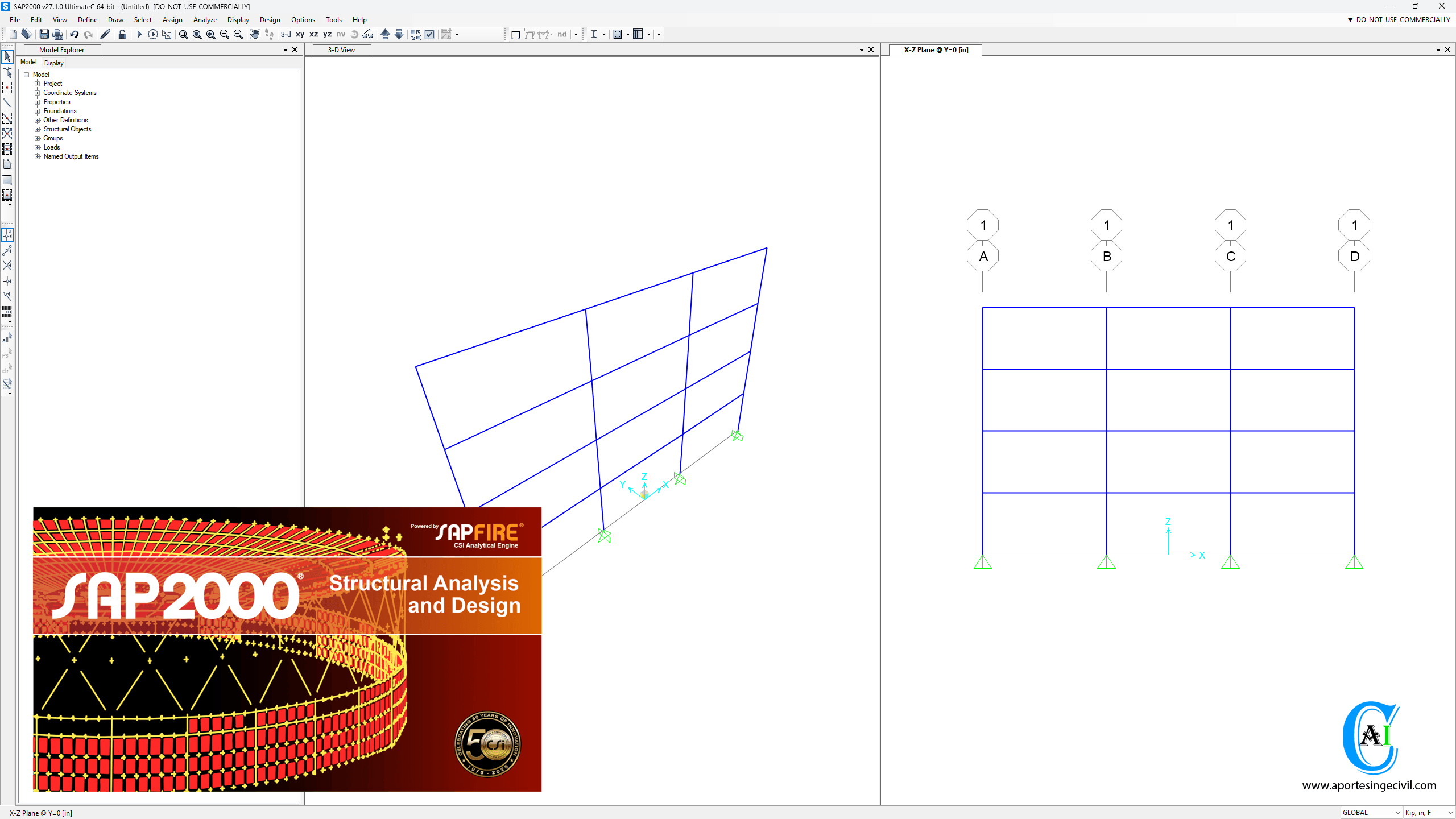This screenshot has width=1456, height=819.
Task: Toggle the 3-d view button
Action: [286, 34]
